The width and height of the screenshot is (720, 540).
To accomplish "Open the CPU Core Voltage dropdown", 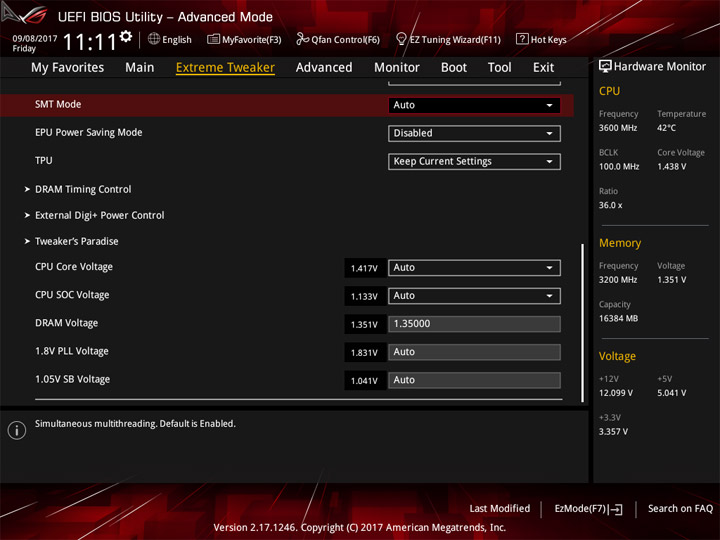I will [474, 268].
